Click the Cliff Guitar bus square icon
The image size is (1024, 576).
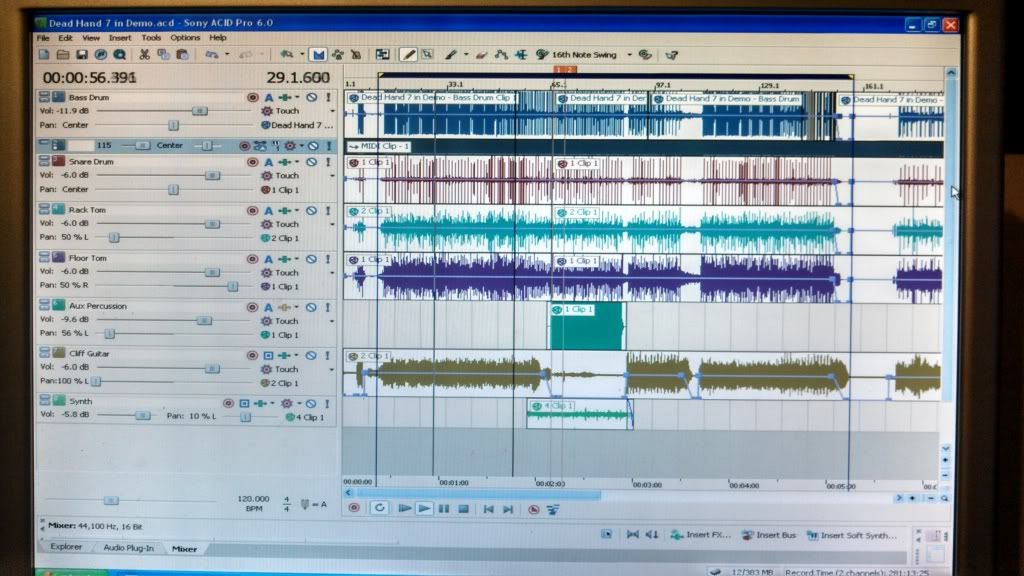268,355
